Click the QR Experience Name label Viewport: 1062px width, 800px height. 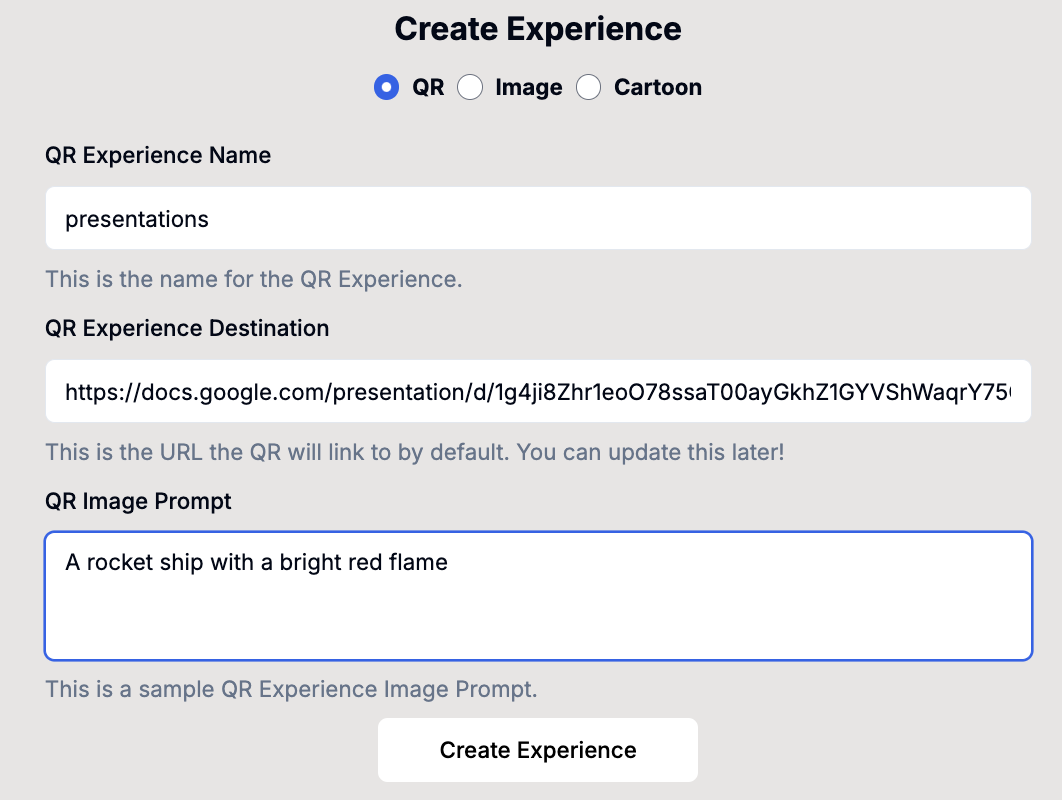pos(157,155)
